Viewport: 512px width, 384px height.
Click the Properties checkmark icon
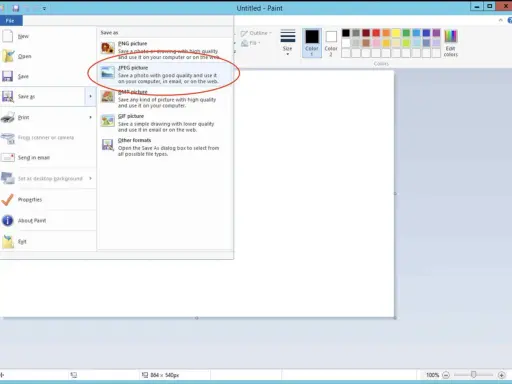coord(7,199)
